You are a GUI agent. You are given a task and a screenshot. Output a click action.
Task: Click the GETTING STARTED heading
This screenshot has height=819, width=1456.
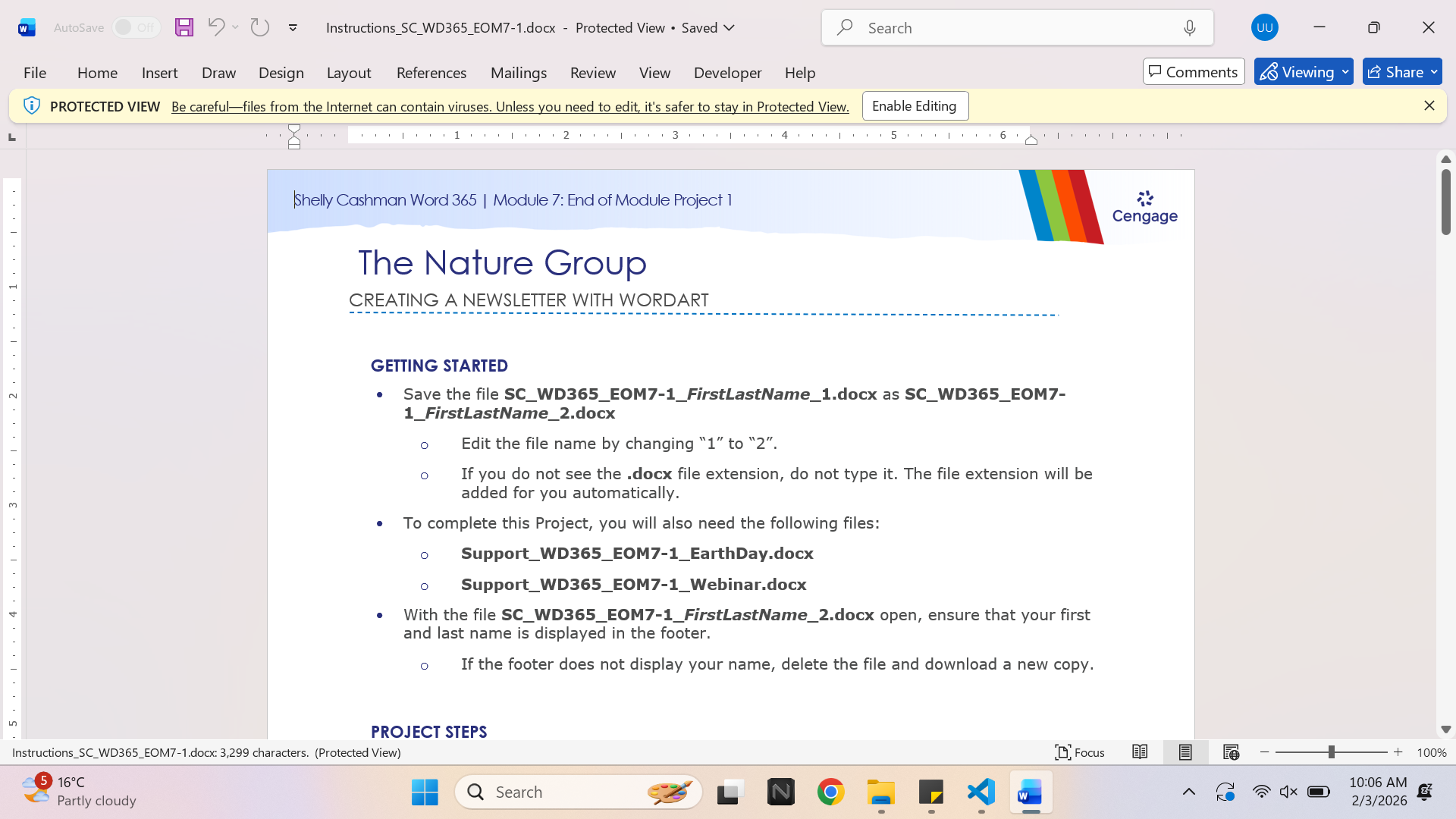click(439, 366)
